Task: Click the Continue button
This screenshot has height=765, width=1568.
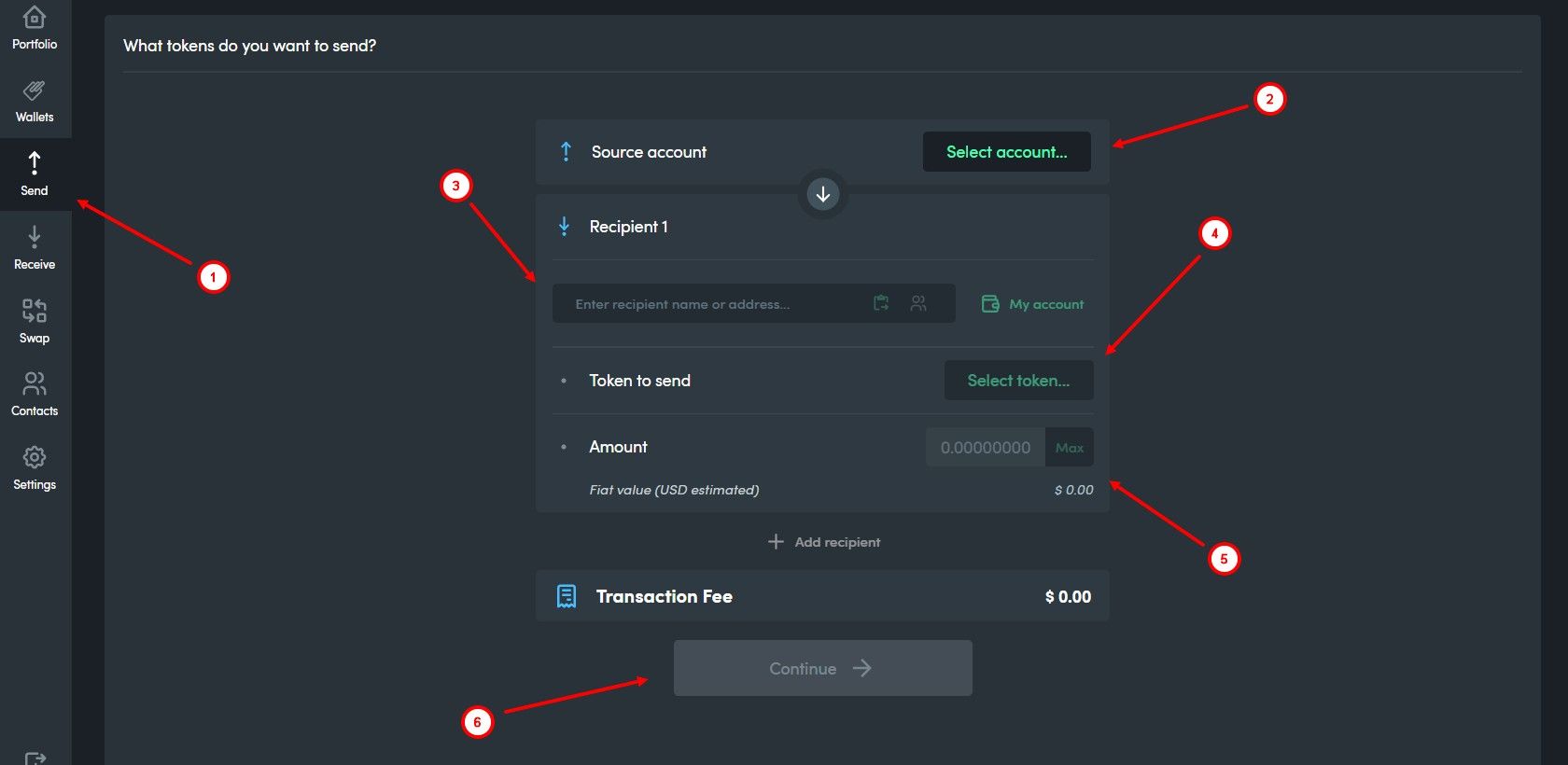Action: click(823, 668)
